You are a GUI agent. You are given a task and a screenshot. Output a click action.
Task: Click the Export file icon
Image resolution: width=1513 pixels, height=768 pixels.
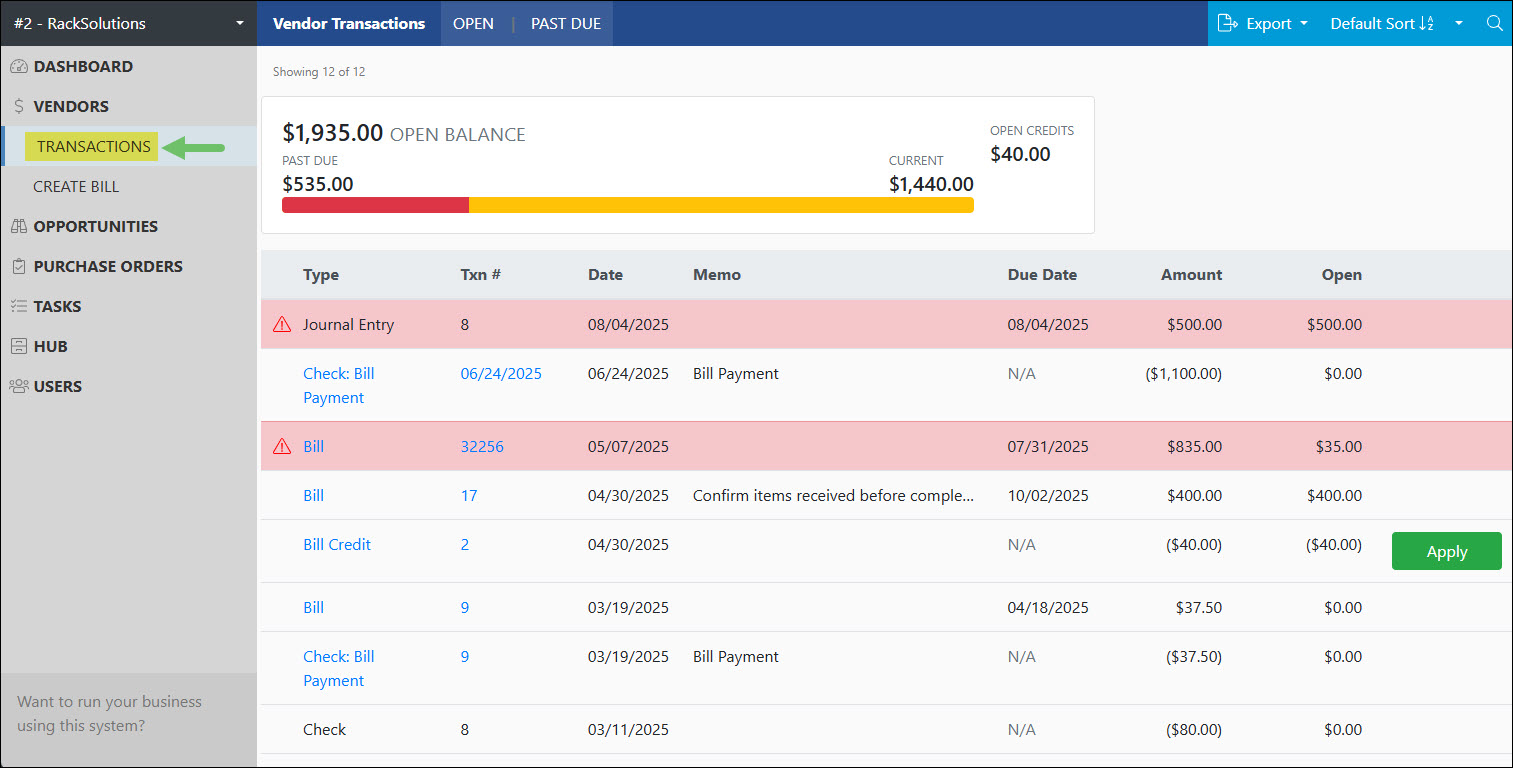point(1228,23)
